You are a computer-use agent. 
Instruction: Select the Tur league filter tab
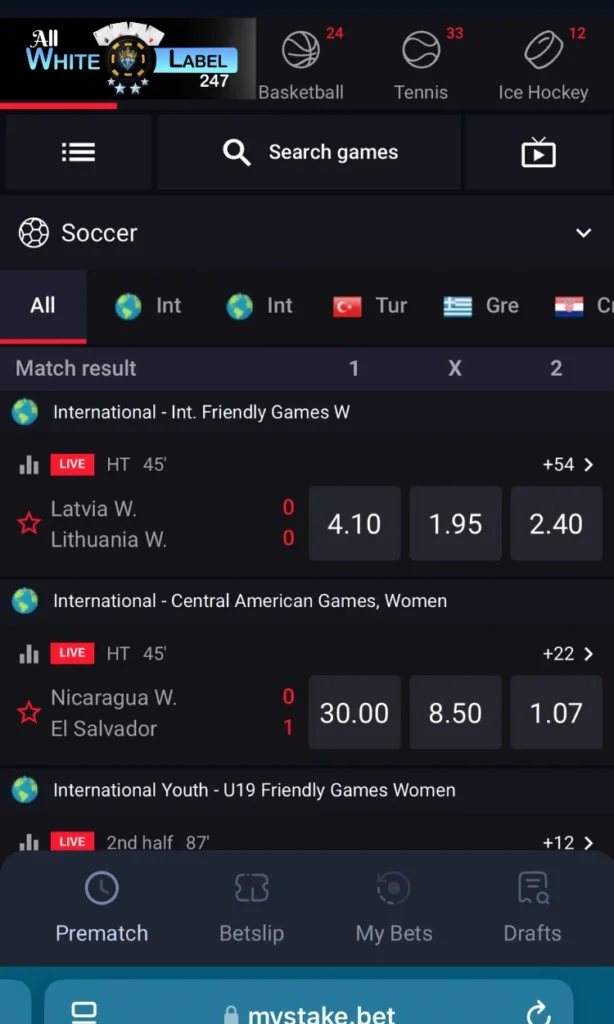(x=370, y=306)
